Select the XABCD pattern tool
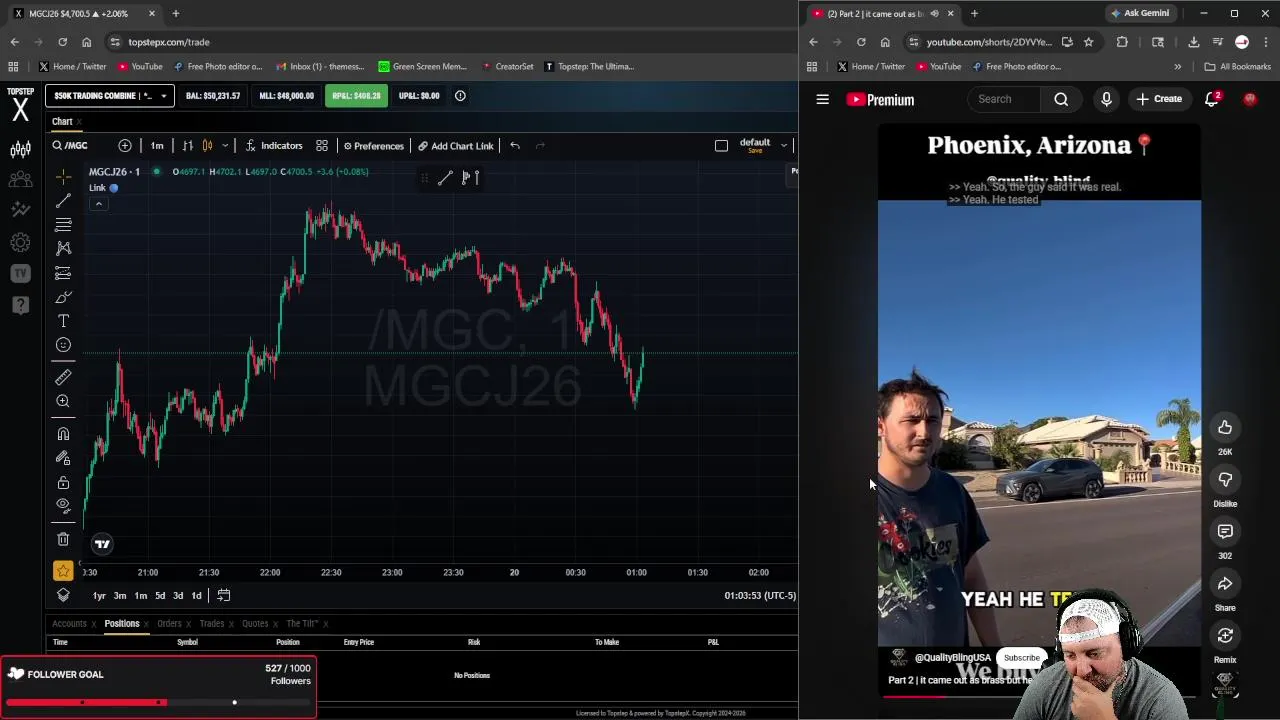Image resolution: width=1280 pixels, height=720 pixels. click(63, 248)
